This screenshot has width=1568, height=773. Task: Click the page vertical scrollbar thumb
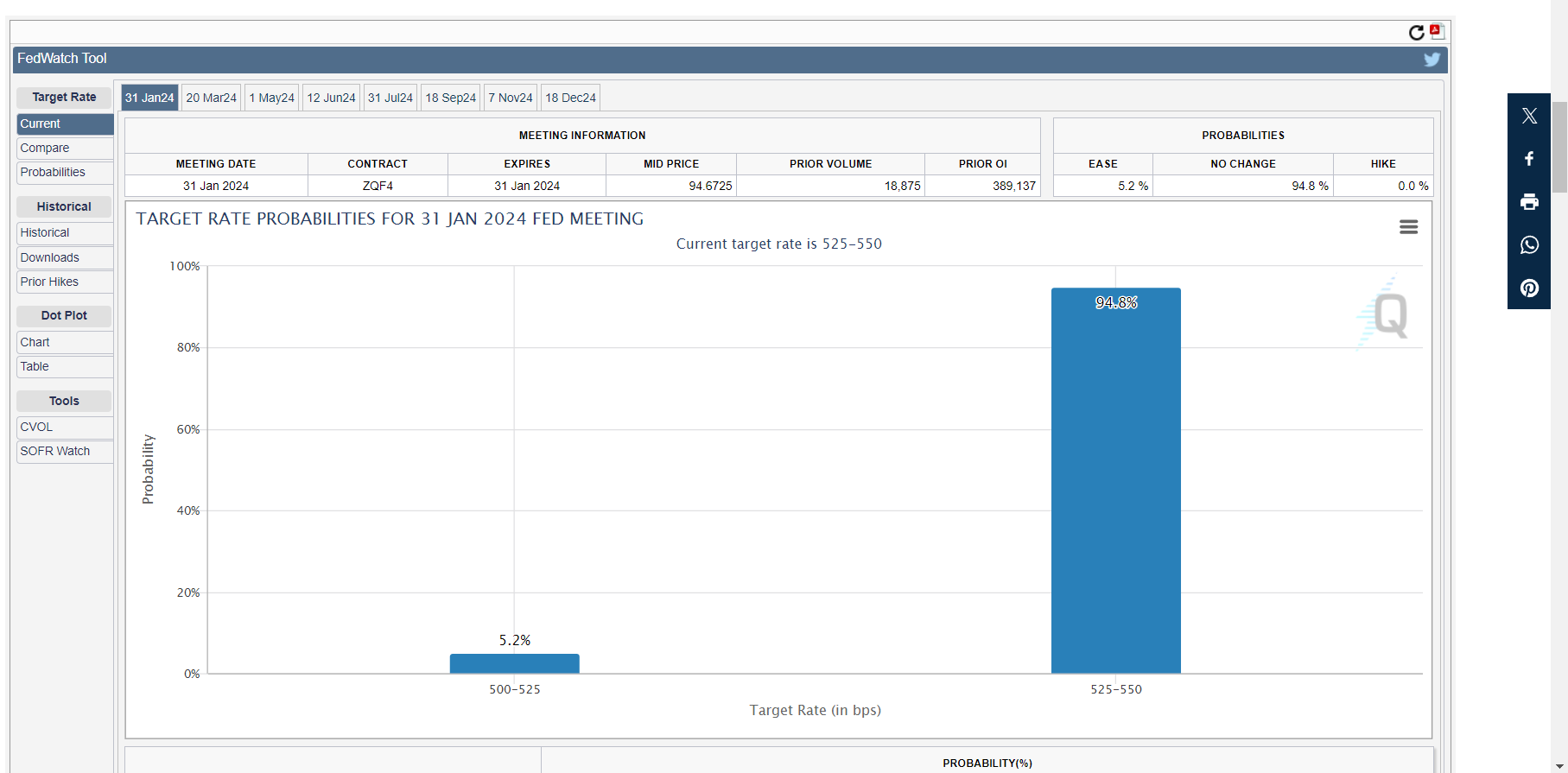pos(1559,147)
